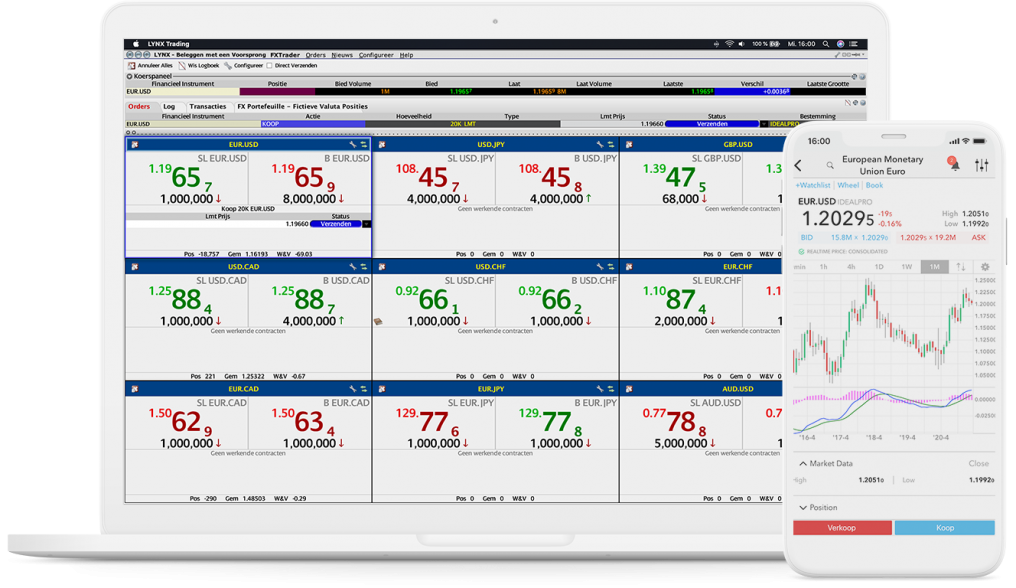Switch to the Transacties tab

(209, 105)
